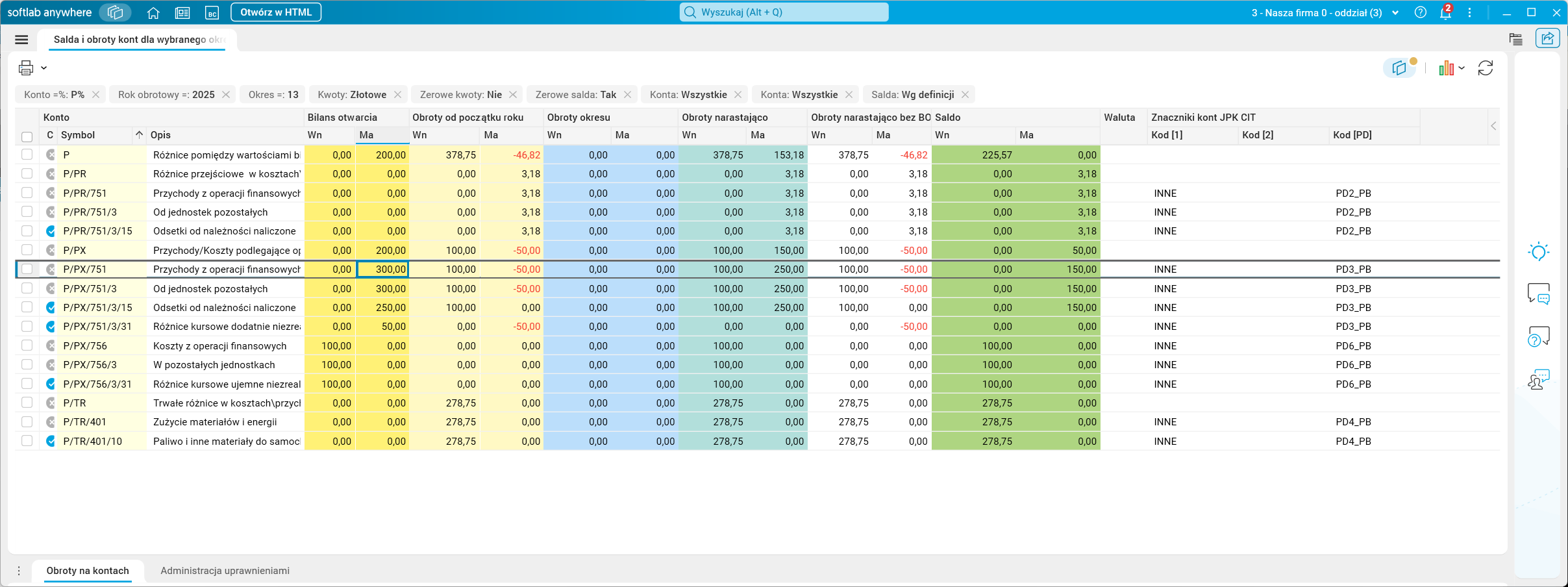Click the Wyszukaj search field
The image size is (1568, 587).
tap(784, 12)
